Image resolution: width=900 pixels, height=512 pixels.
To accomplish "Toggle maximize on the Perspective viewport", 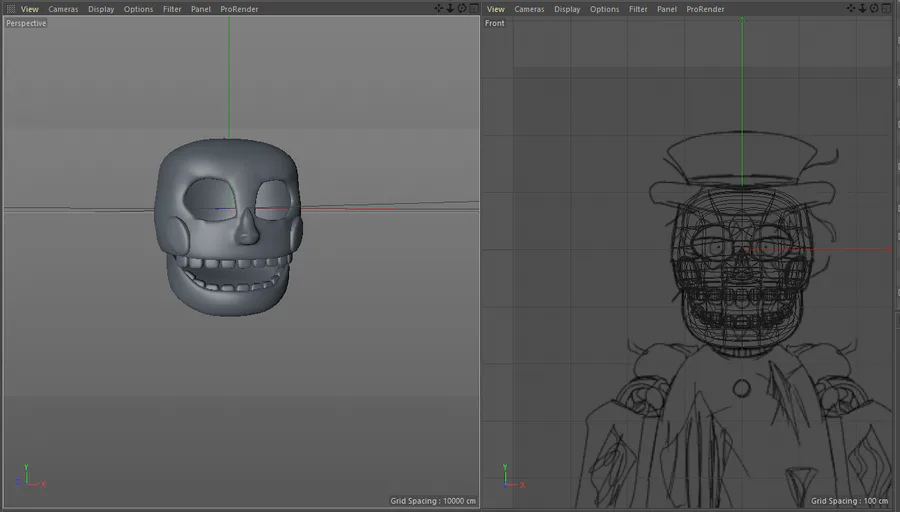I will tap(474, 9).
